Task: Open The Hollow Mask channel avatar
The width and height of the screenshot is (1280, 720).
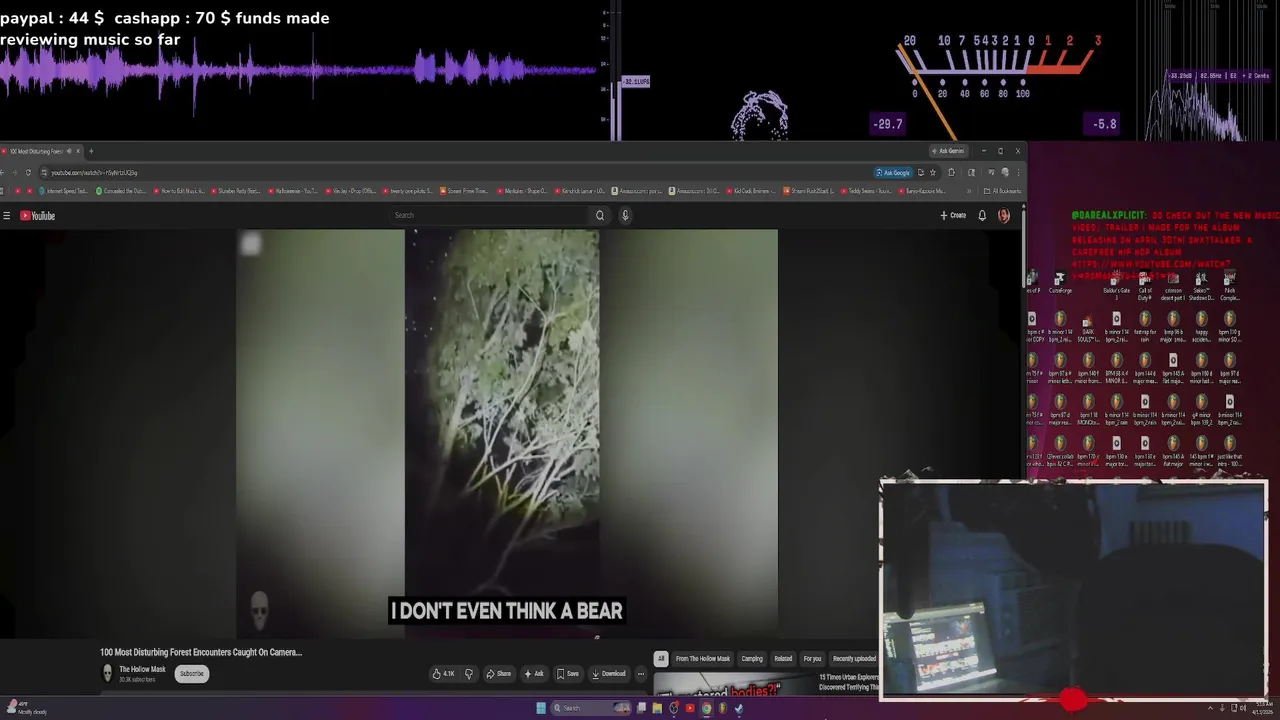Action: pyautogui.click(x=107, y=673)
